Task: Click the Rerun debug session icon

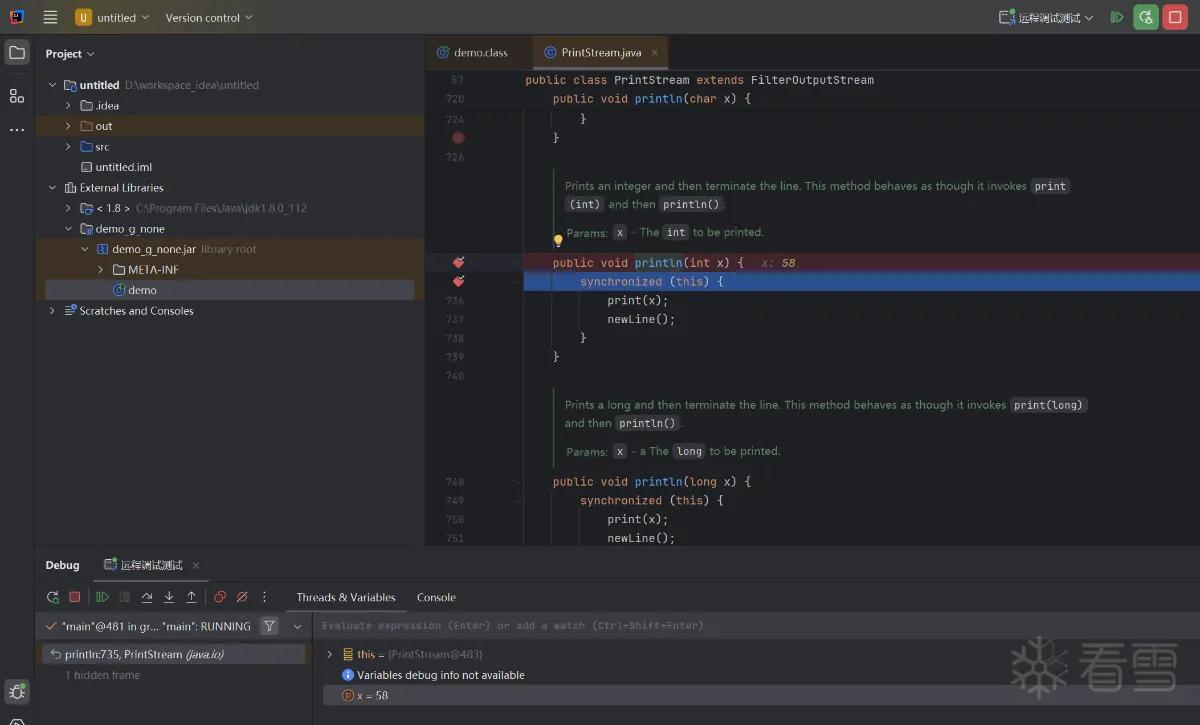Action: (x=53, y=597)
